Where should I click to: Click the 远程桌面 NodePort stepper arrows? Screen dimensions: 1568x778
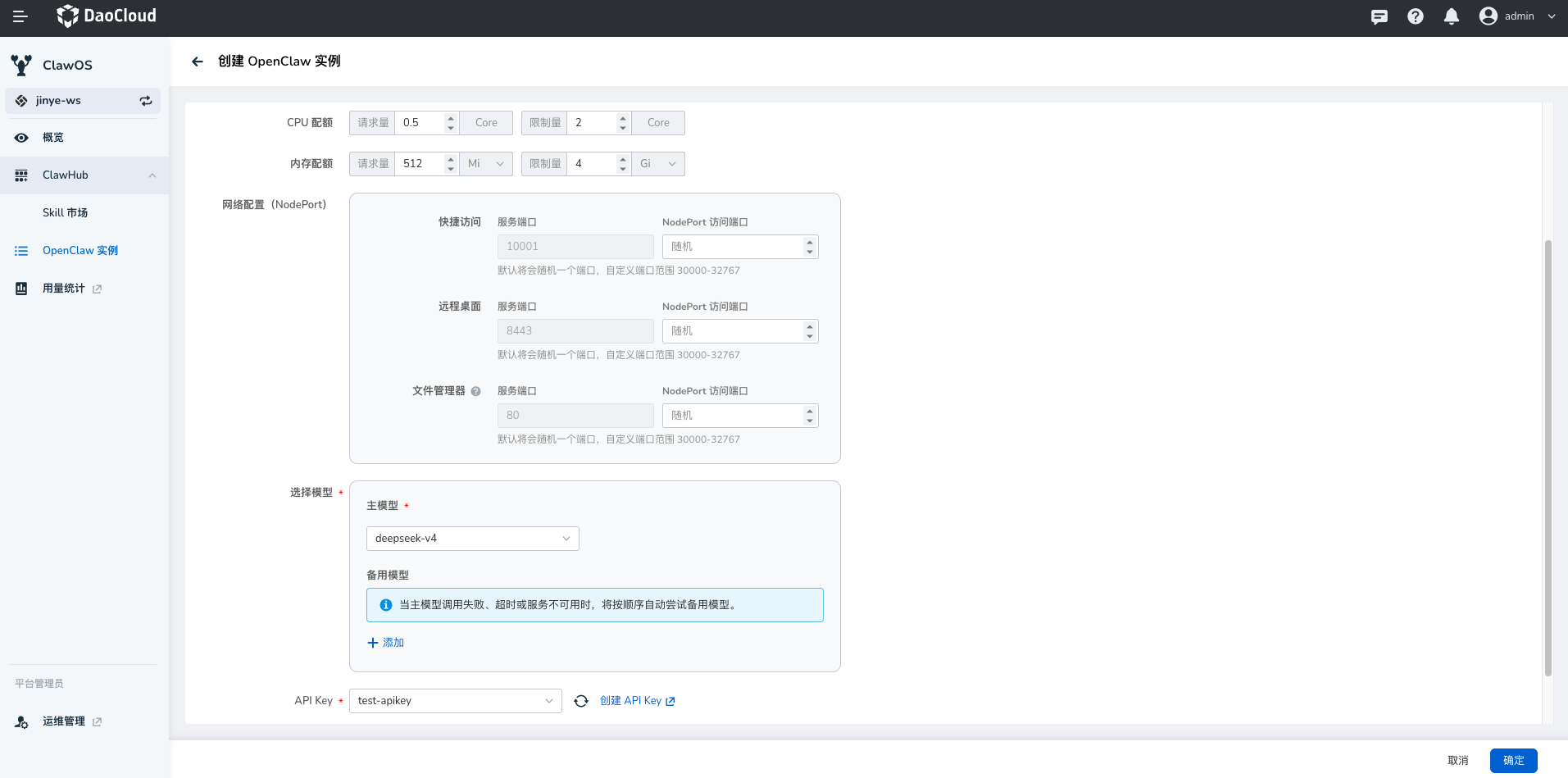coord(810,331)
